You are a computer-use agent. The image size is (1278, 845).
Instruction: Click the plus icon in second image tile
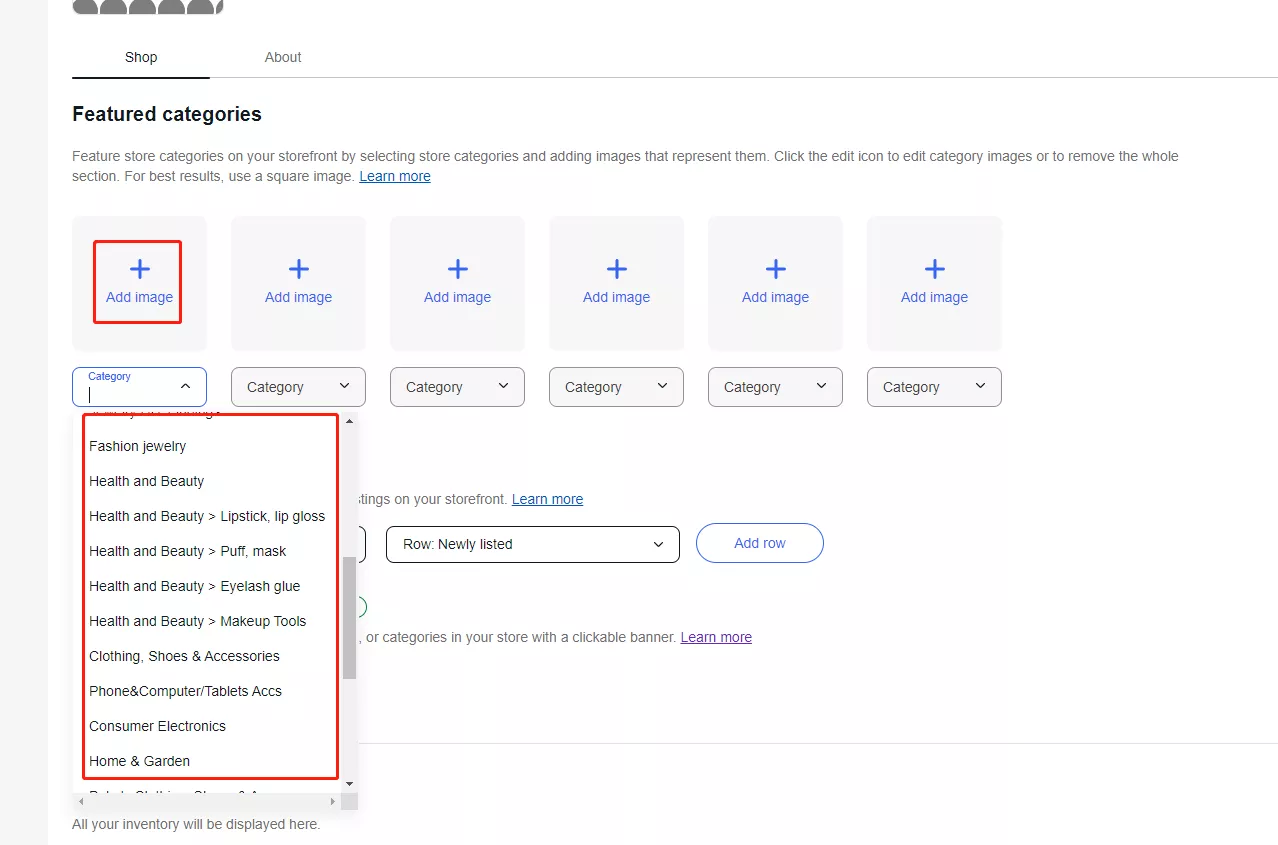click(298, 269)
